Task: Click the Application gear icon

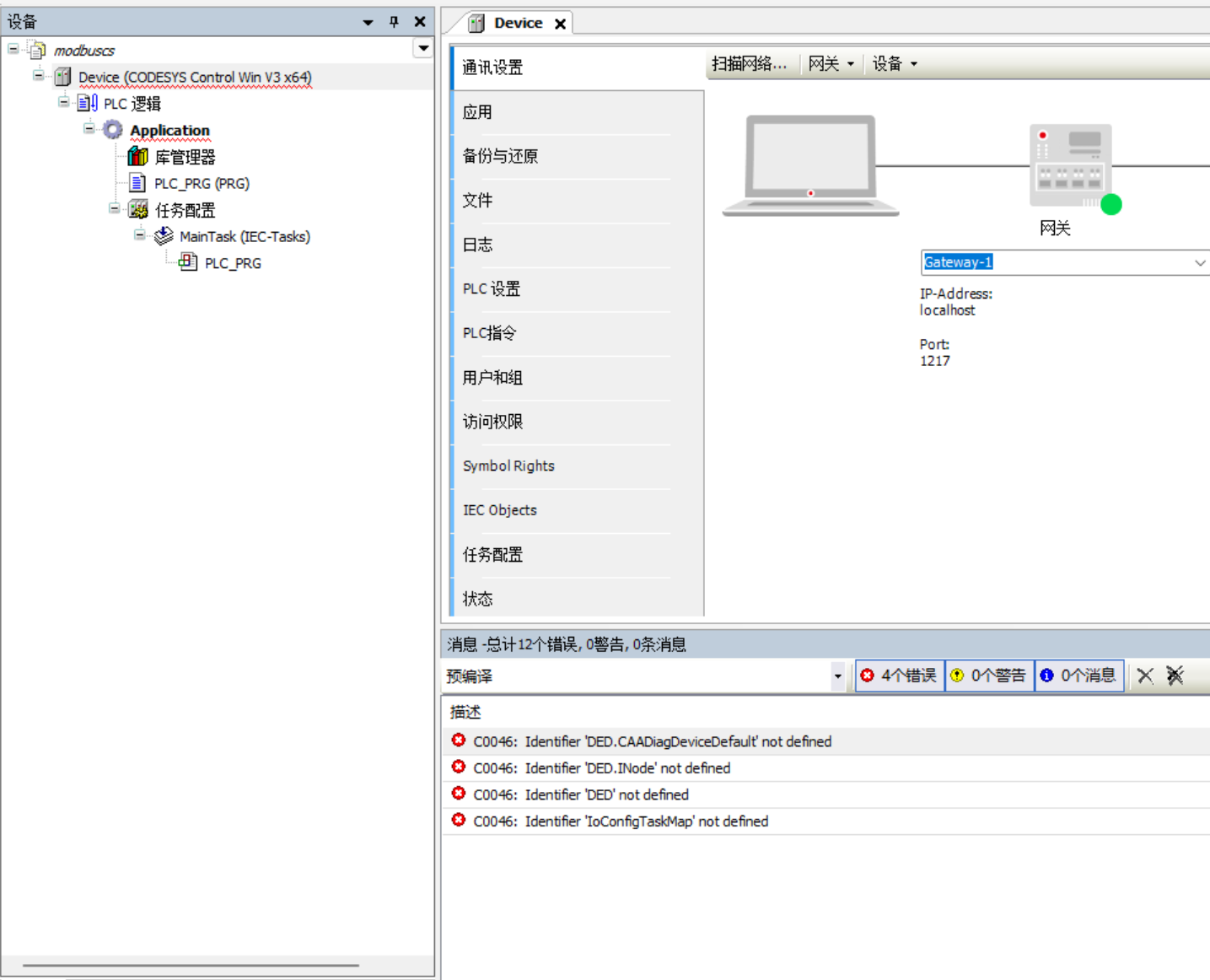Action: click(x=113, y=130)
